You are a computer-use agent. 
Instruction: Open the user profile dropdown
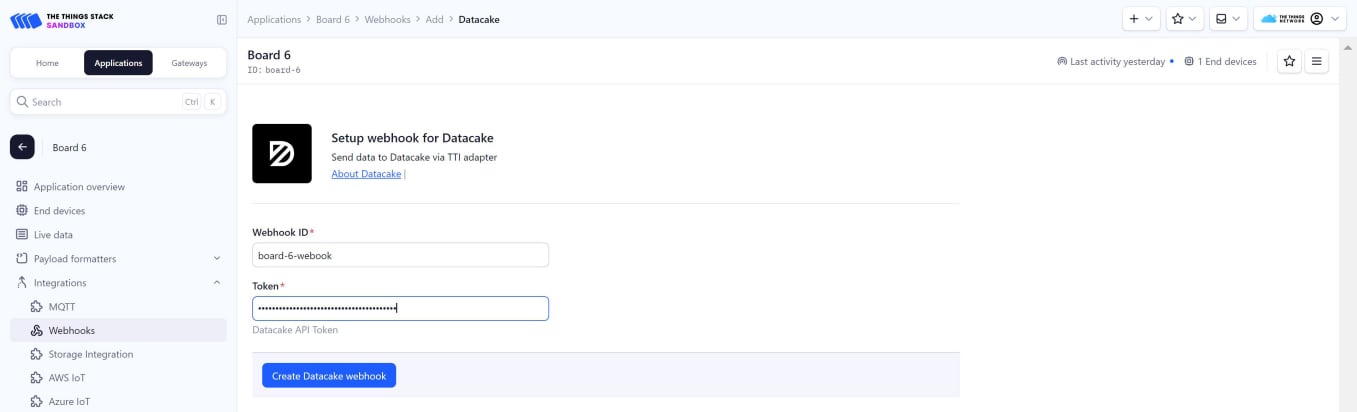pos(1300,19)
